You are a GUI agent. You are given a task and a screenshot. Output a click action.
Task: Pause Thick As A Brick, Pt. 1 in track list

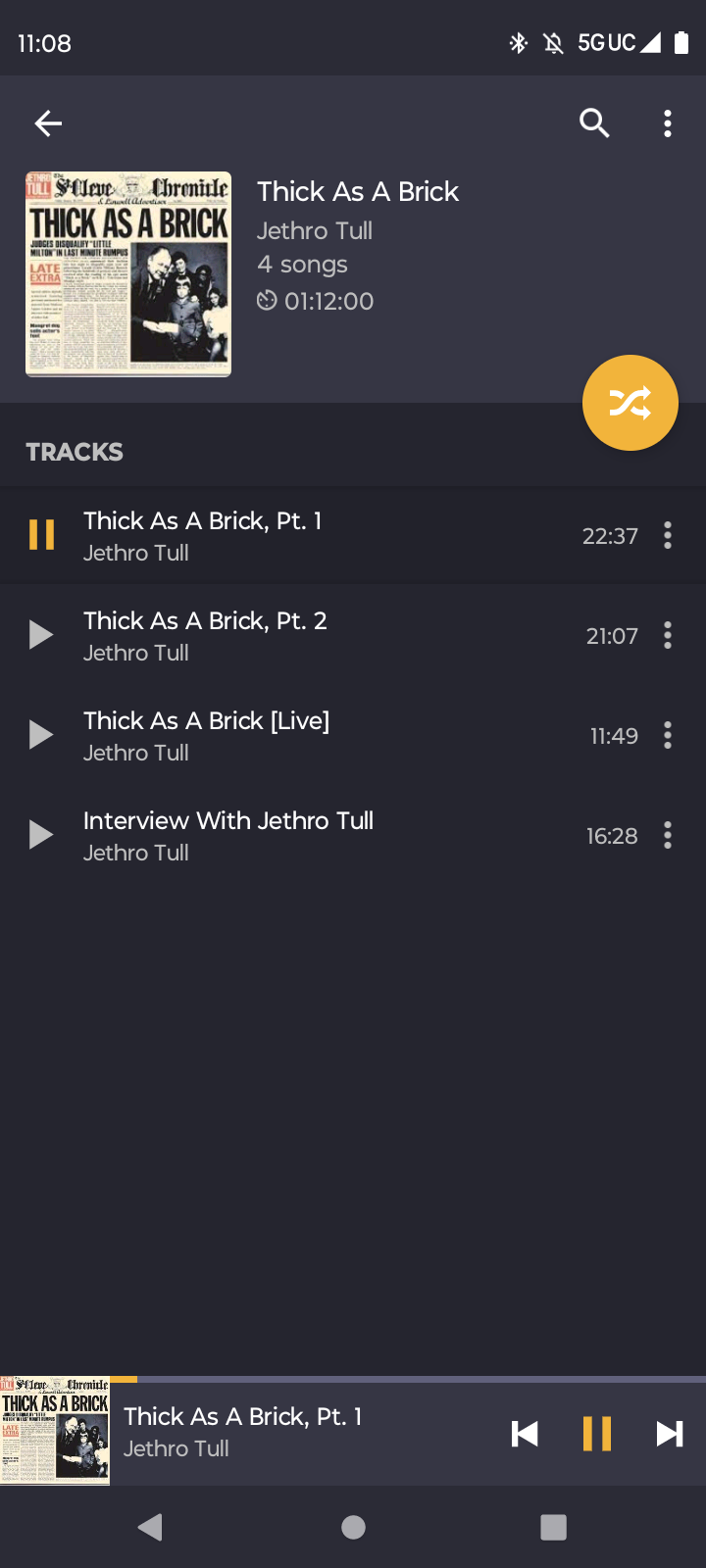[x=41, y=535]
